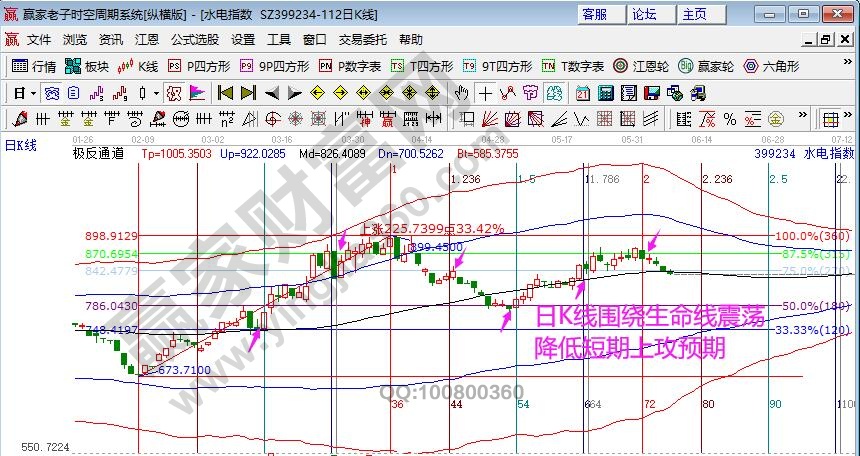The width and height of the screenshot is (860, 456).
Task: Open the 江恩 menu
Action: coord(147,40)
